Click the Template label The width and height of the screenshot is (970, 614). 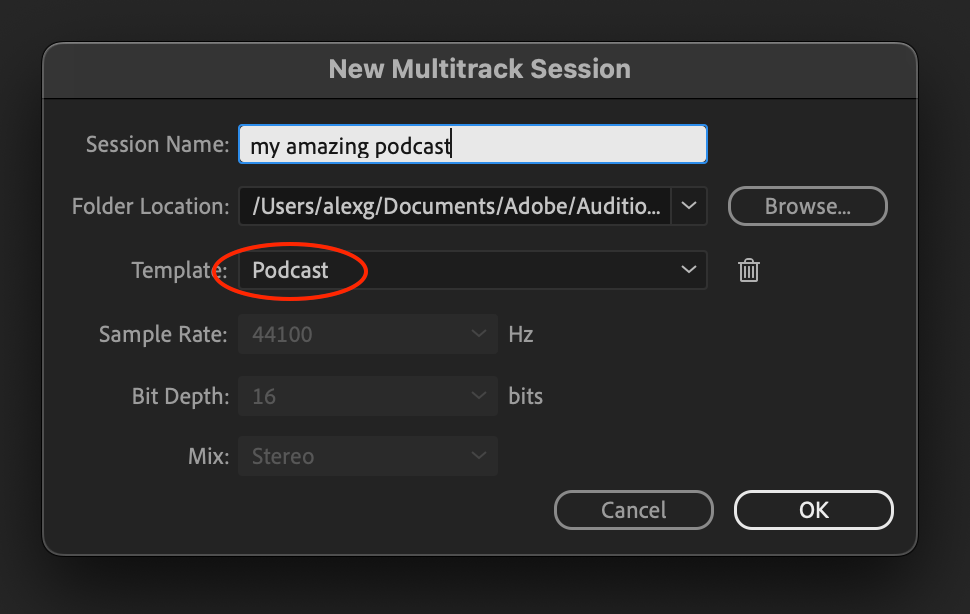180,270
